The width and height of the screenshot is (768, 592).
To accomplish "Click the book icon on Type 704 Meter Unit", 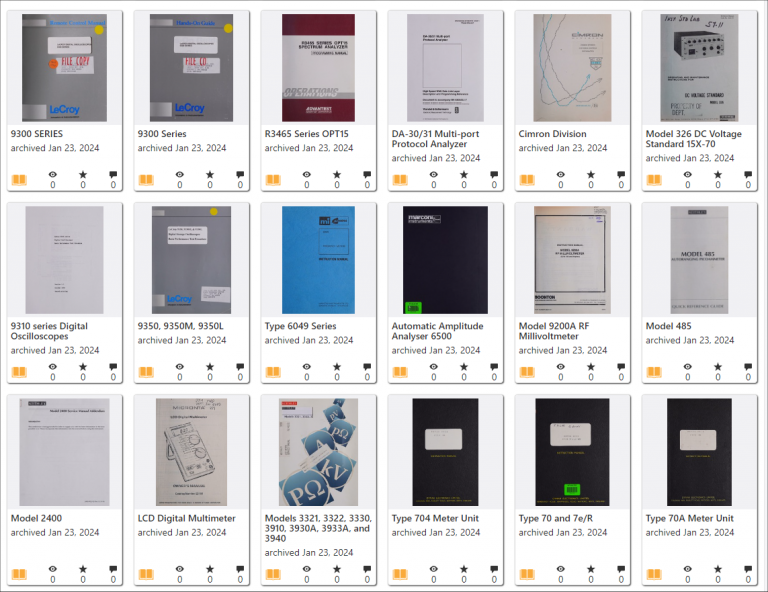I will [x=400, y=574].
